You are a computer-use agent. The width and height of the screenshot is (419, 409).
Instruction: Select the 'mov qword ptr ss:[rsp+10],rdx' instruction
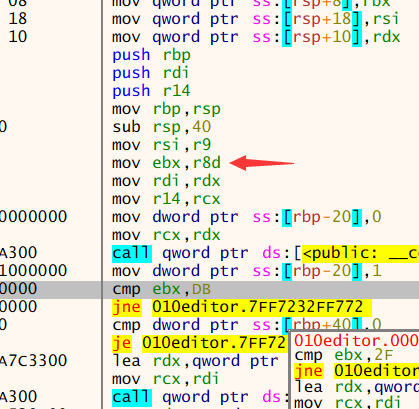pyautogui.click(x=256, y=37)
